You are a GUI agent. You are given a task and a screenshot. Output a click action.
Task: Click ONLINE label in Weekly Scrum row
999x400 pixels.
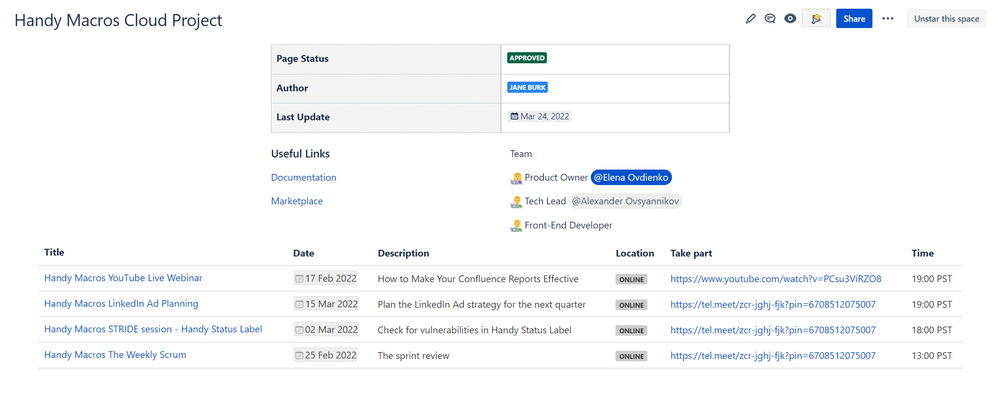pos(631,356)
